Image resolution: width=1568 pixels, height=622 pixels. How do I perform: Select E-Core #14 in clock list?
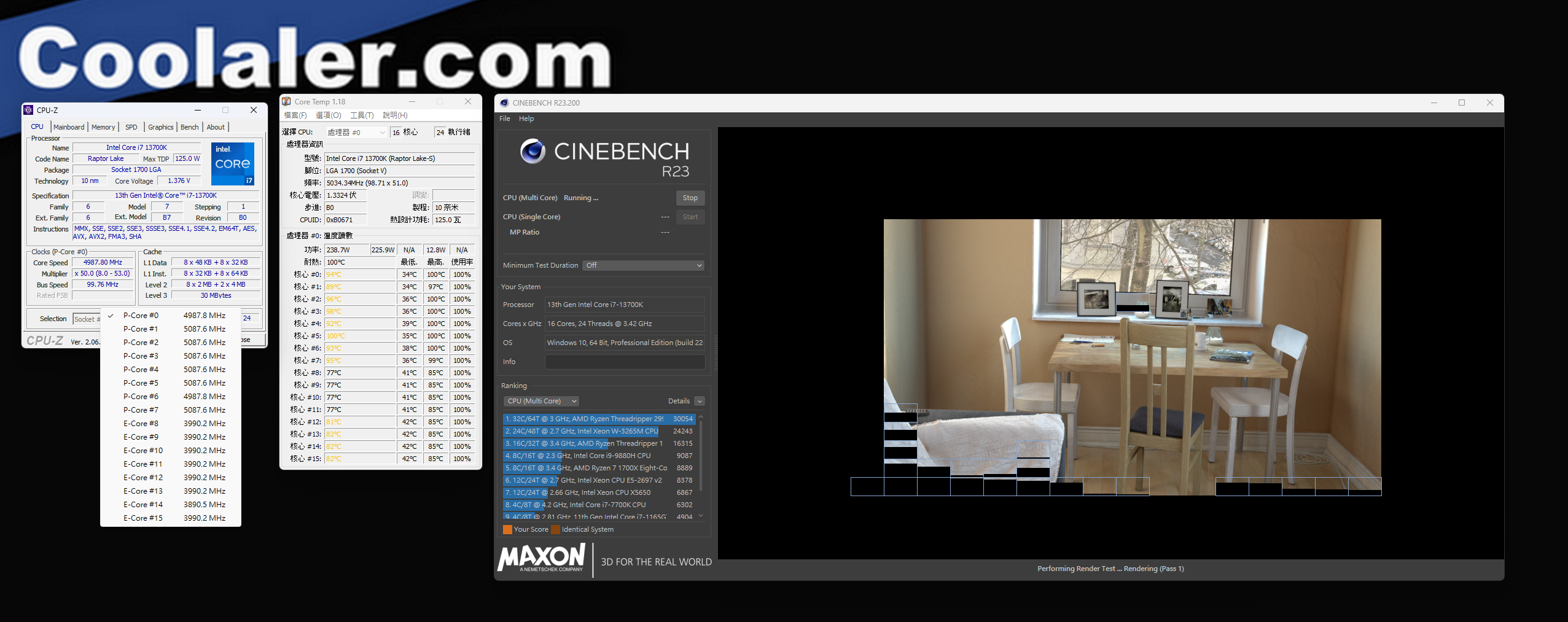click(x=171, y=505)
